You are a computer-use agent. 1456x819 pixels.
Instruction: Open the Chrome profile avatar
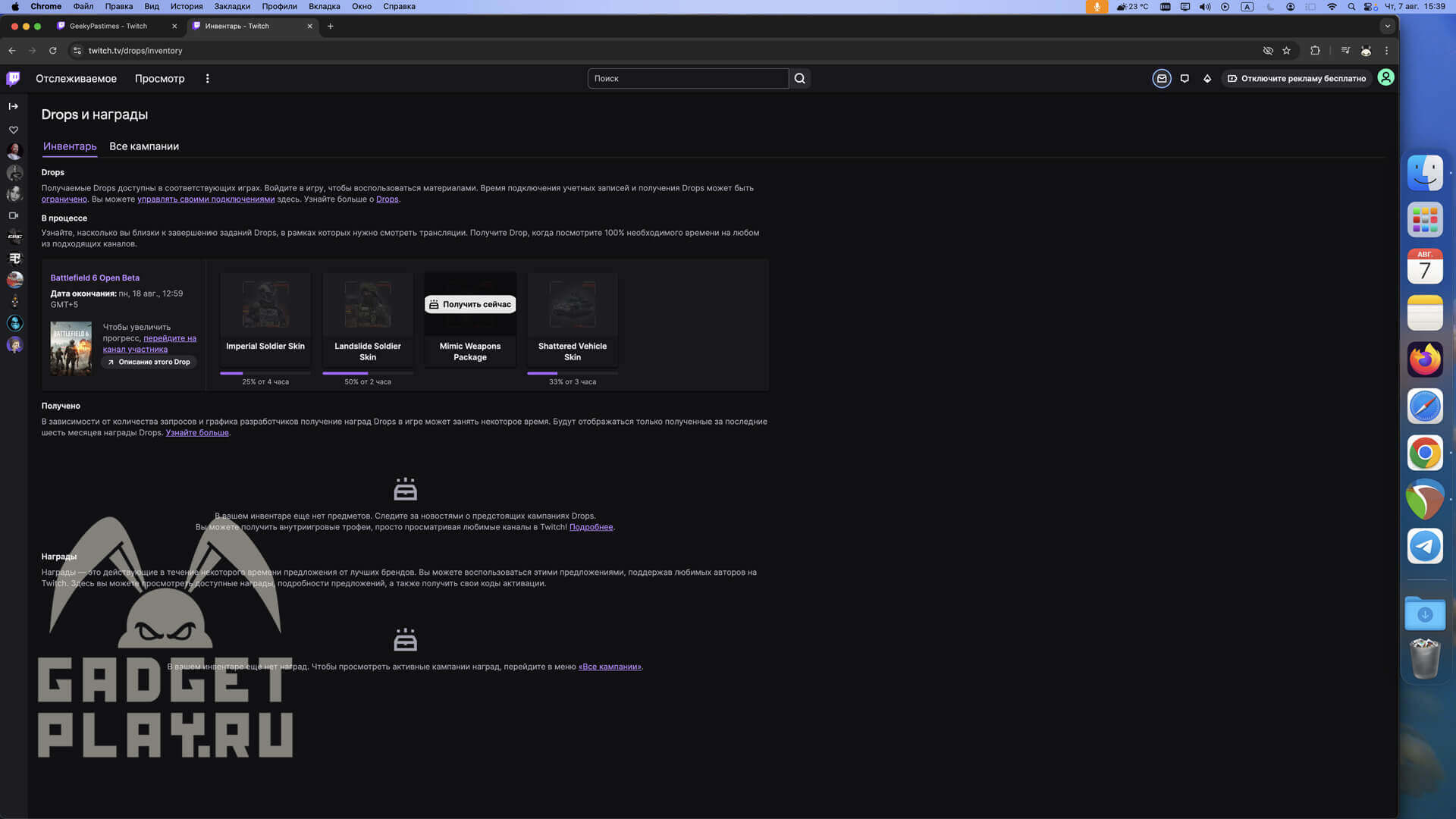click(1366, 51)
